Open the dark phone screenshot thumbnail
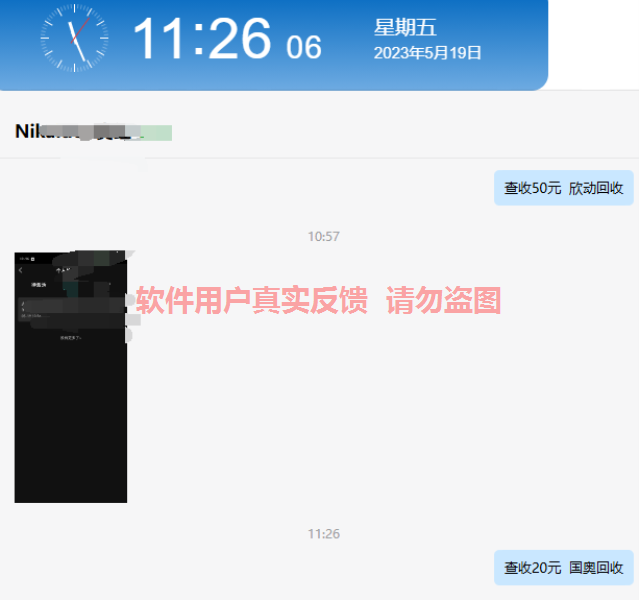 (71, 377)
